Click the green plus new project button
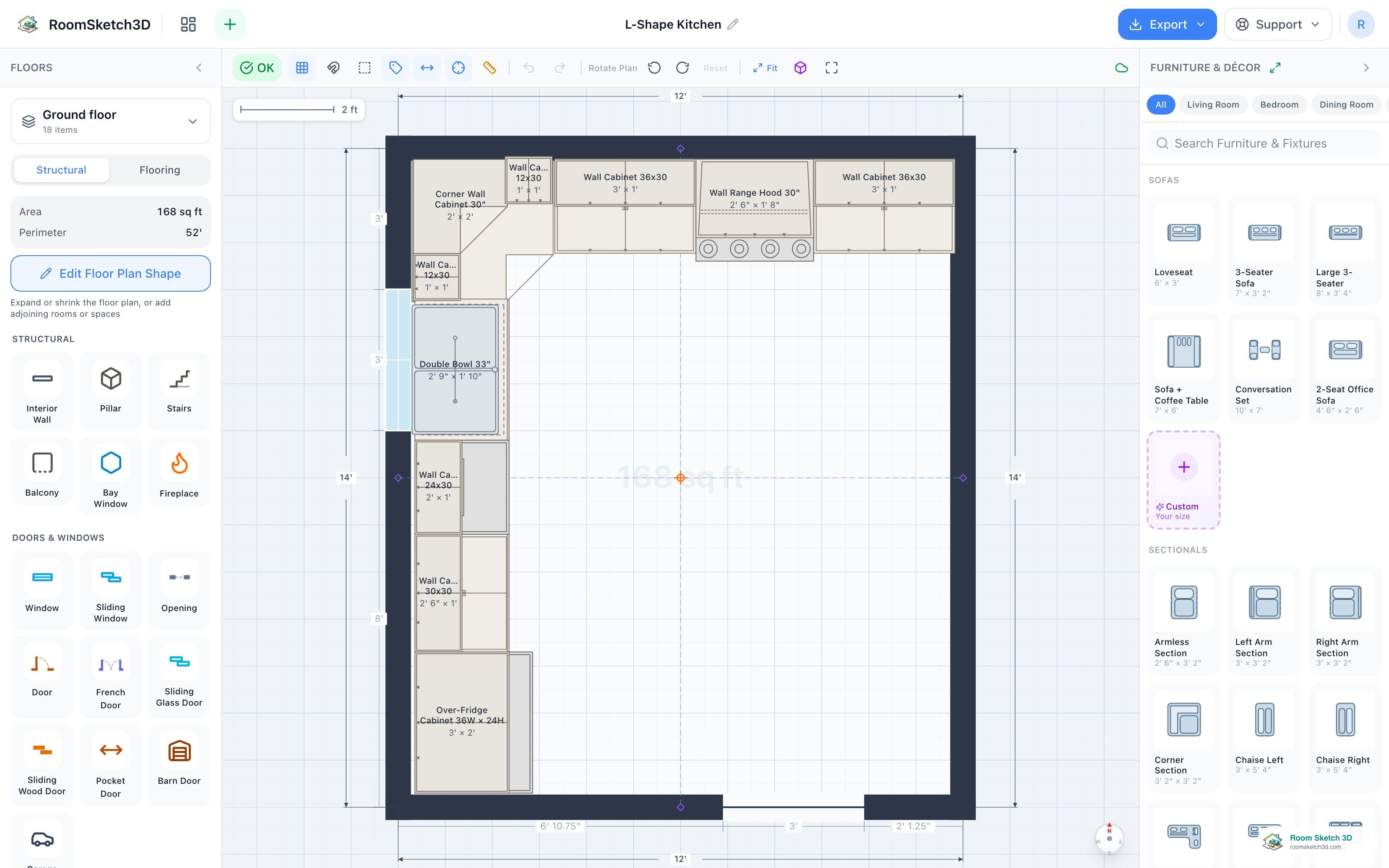Viewport: 1389px width, 868px height. coord(230,24)
